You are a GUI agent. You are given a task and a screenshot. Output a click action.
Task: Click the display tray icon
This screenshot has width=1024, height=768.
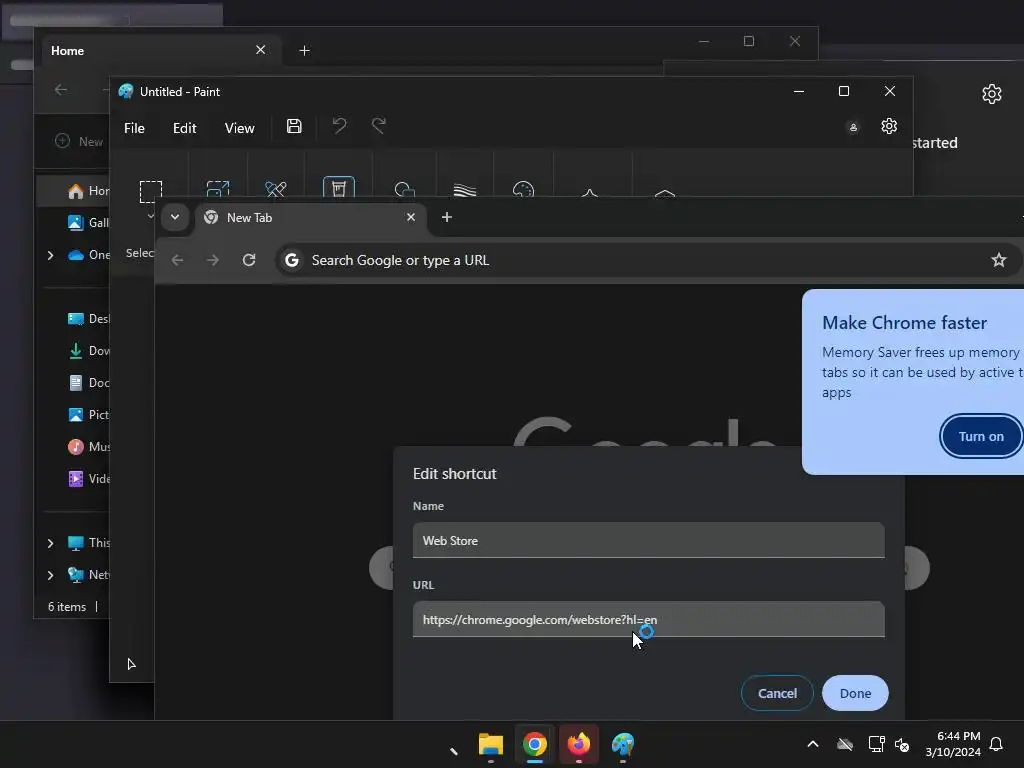(876, 744)
